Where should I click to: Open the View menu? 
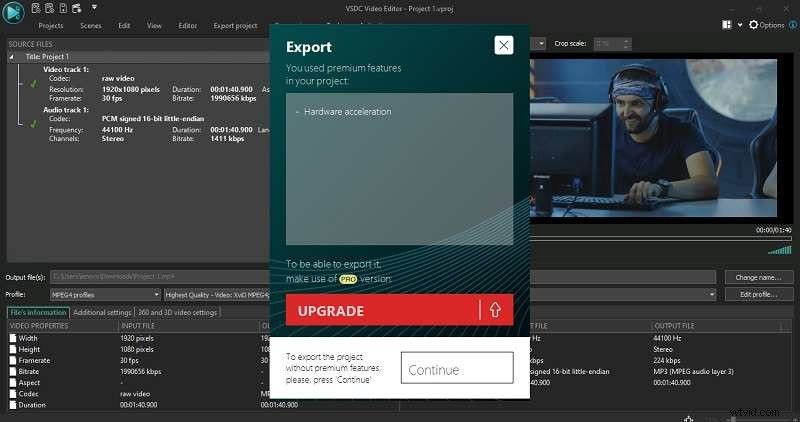point(154,26)
